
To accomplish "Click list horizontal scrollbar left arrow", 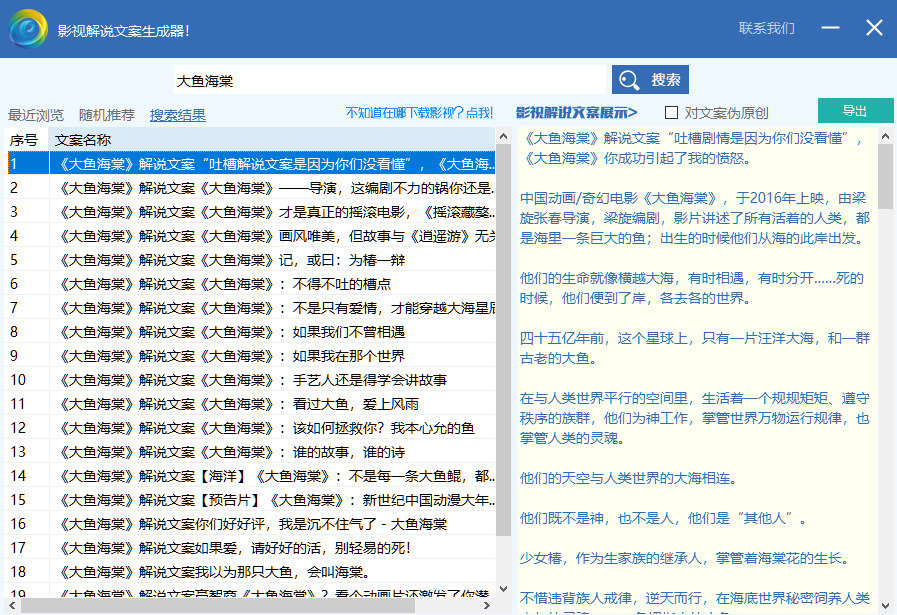I will (12, 605).
